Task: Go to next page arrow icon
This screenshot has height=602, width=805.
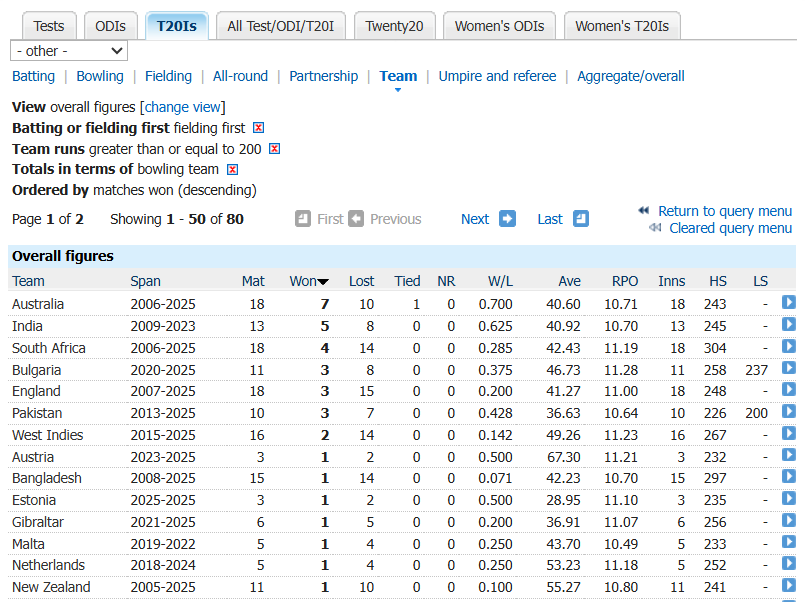Action: [x=507, y=219]
